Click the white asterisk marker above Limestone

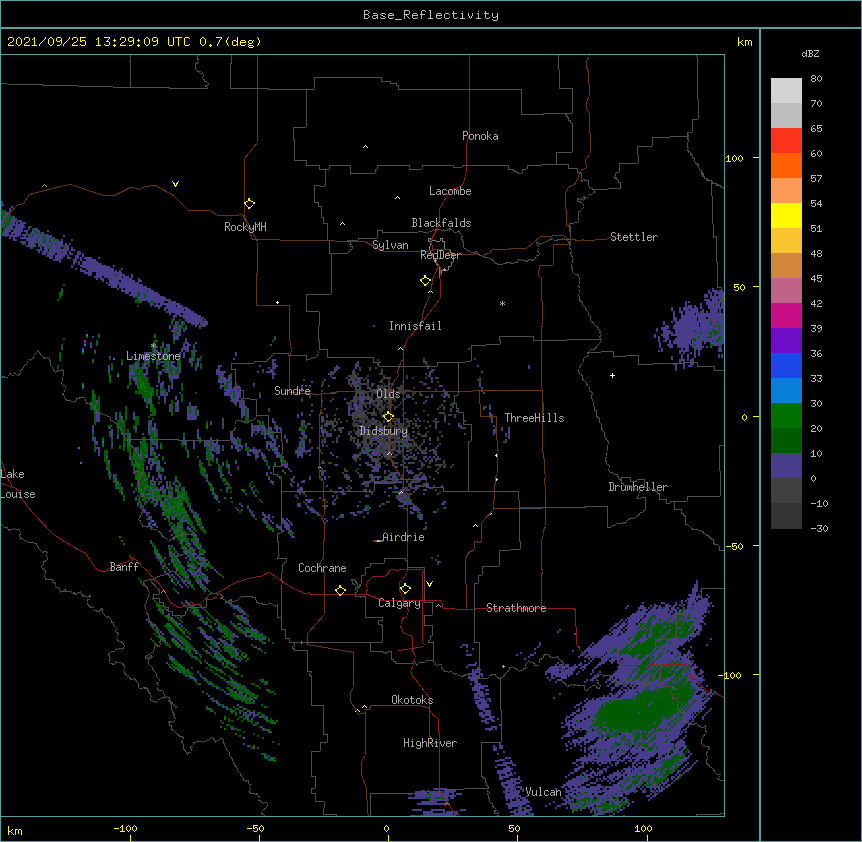tap(153, 346)
